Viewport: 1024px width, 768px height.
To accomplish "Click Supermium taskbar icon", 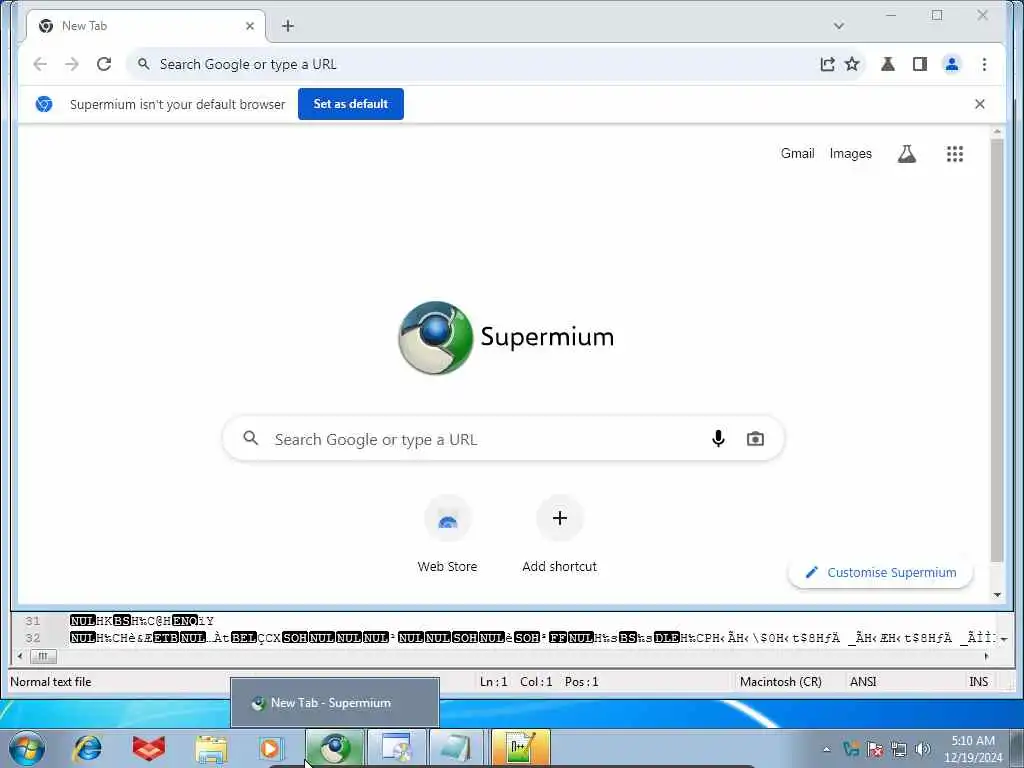I will 335,748.
